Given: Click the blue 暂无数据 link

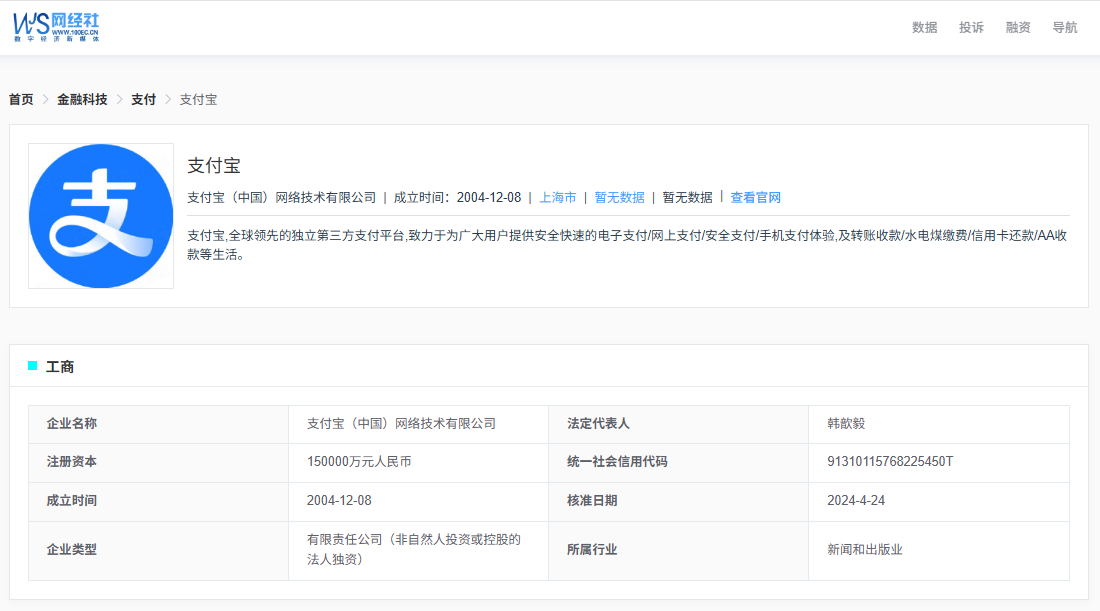Looking at the screenshot, I should pyautogui.click(x=619, y=198).
